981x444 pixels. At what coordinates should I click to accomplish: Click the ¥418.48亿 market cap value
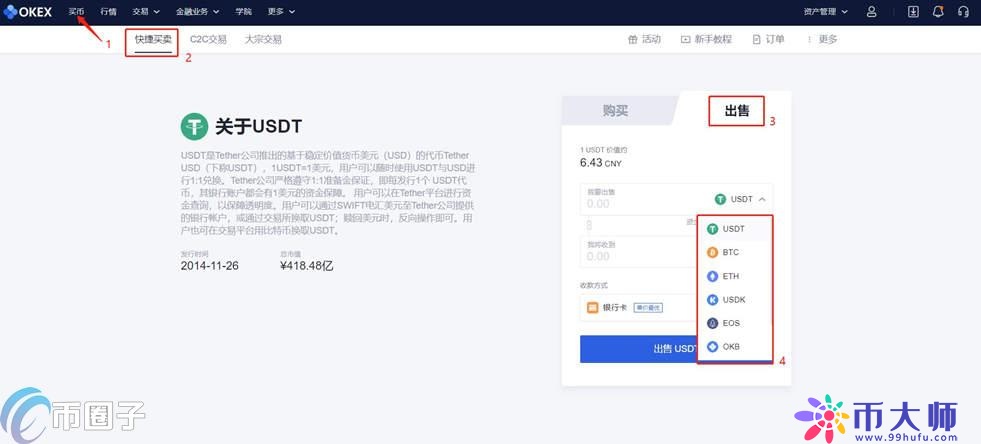click(x=307, y=266)
